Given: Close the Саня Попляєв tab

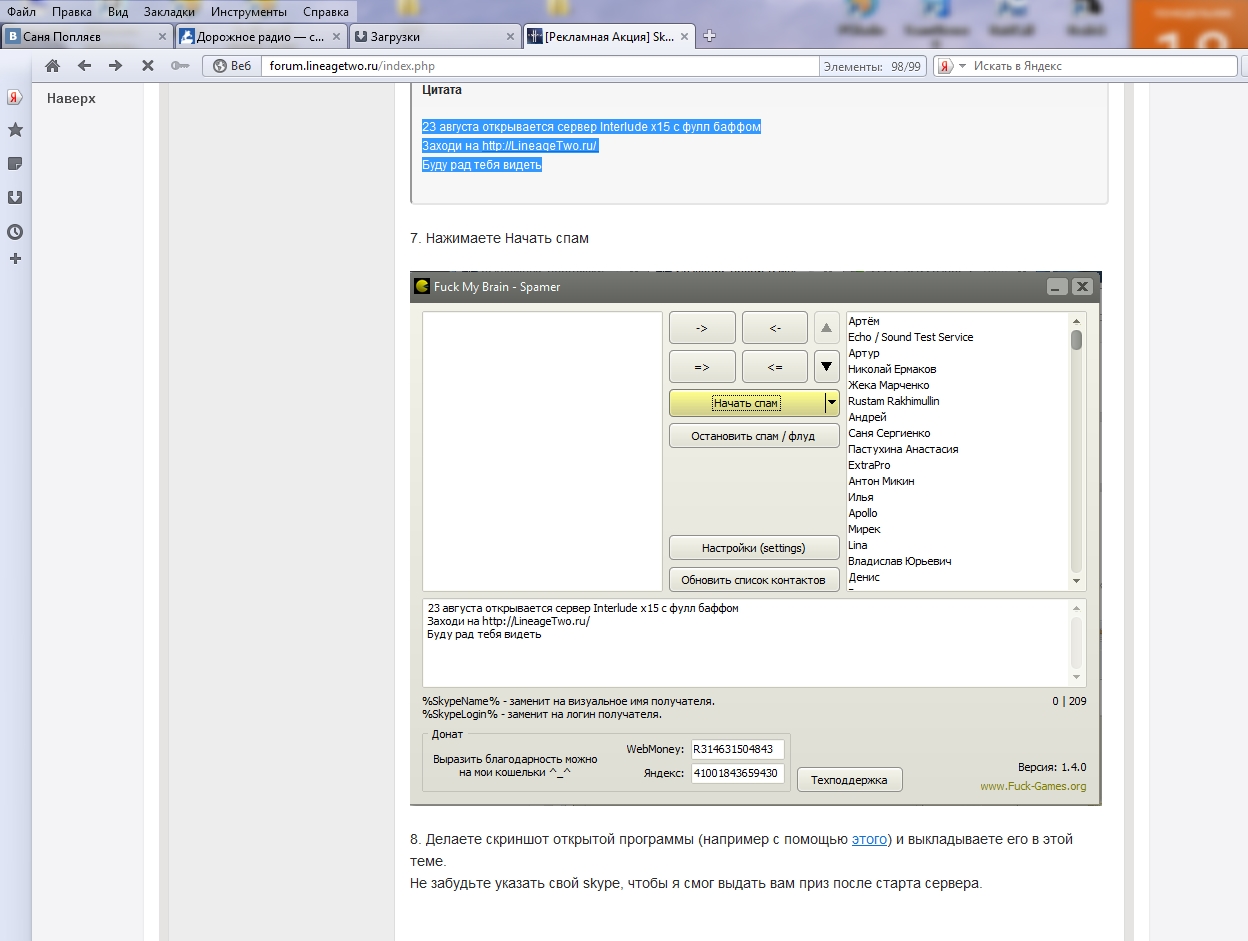Looking at the screenshot, I should pos(162,36).
